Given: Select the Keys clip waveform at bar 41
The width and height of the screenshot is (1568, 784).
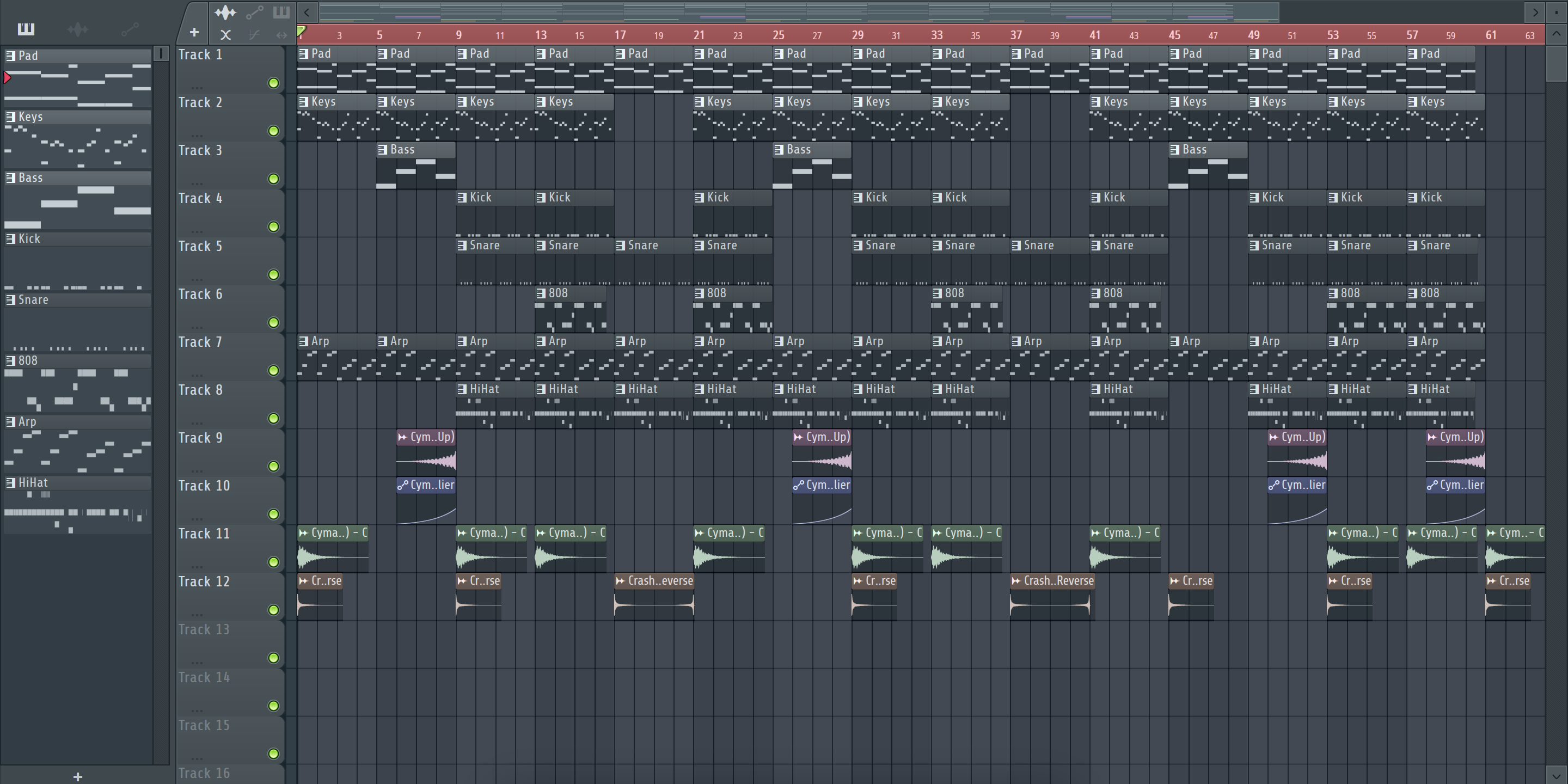Looking at the screenshot, I should click(x=1129, y=125).
